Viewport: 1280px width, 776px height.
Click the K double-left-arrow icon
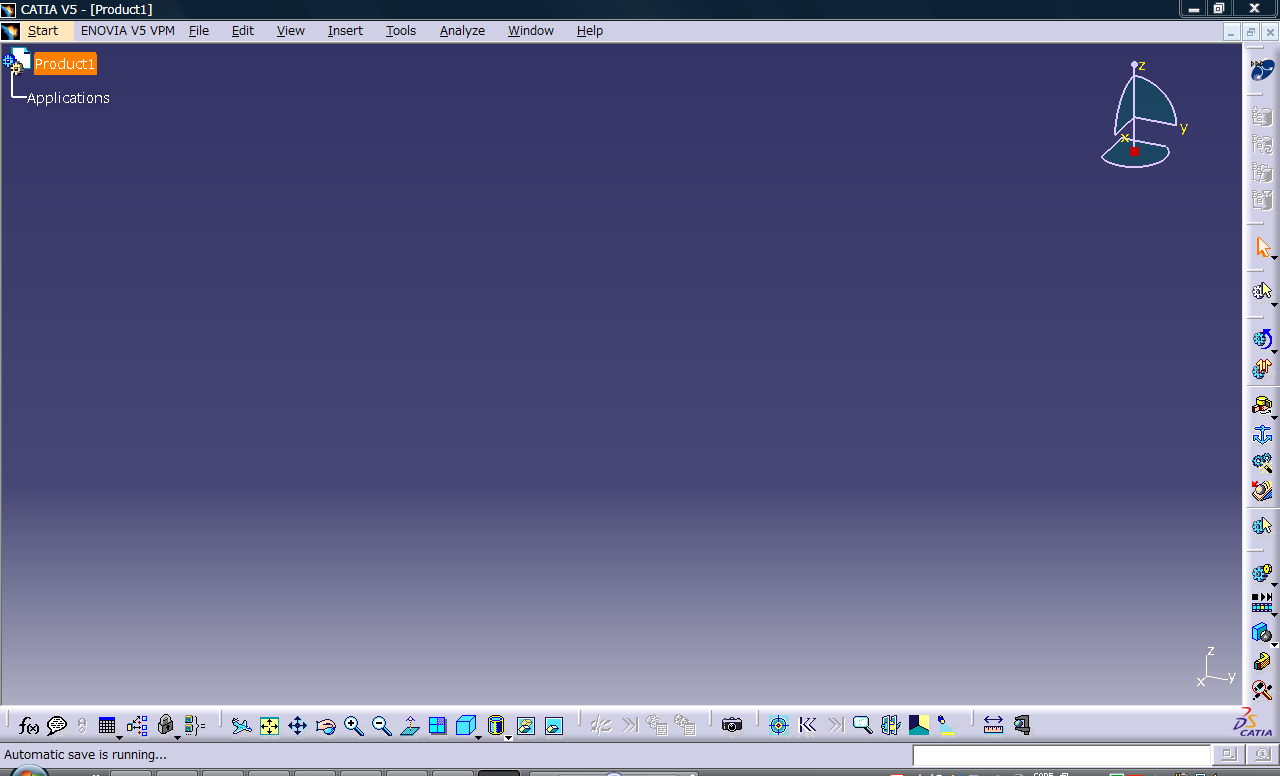click(x=807, y=725)
